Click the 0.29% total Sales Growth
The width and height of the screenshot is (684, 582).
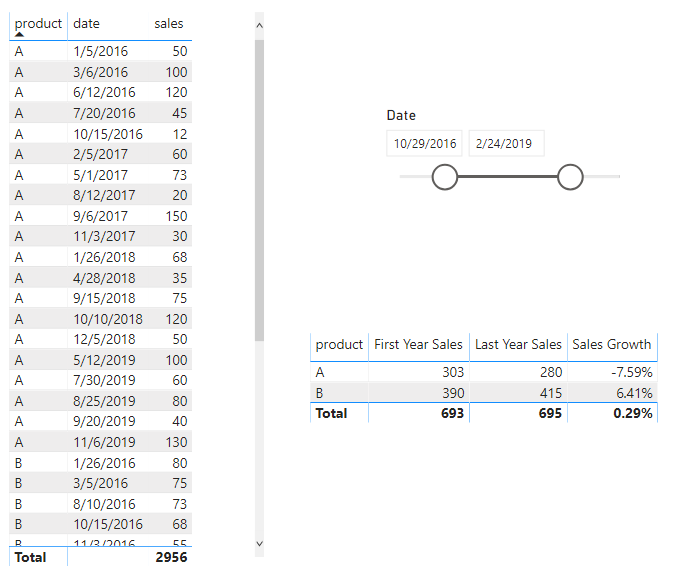633,413
